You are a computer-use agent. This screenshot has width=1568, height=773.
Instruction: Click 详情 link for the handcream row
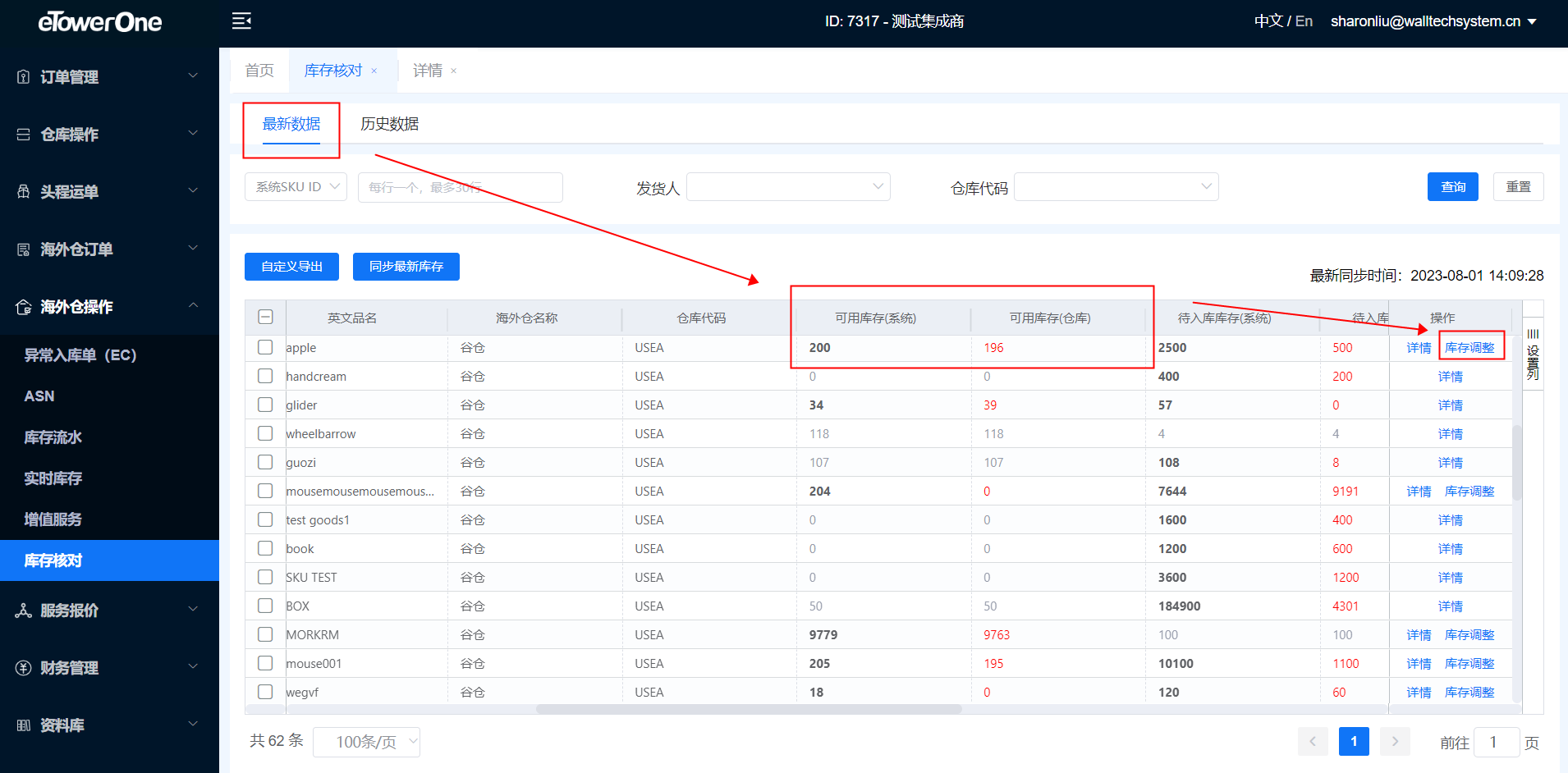[x=1451, y=377]
